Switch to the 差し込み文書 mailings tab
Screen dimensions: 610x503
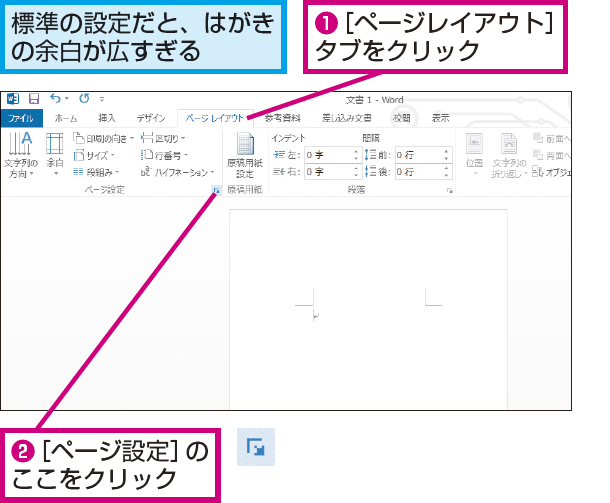[x=346, y=118]
